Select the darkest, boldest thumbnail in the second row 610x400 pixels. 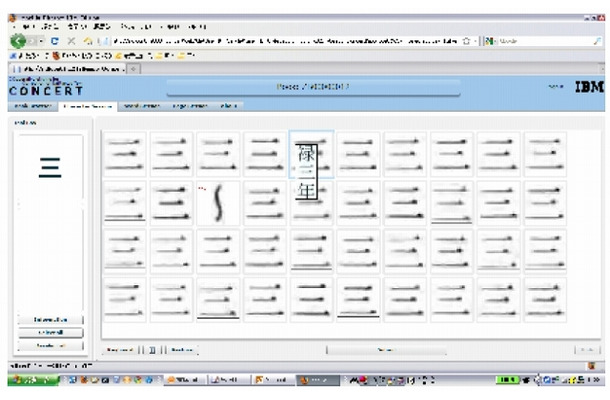pyautogui.click(x=171, y=203)
